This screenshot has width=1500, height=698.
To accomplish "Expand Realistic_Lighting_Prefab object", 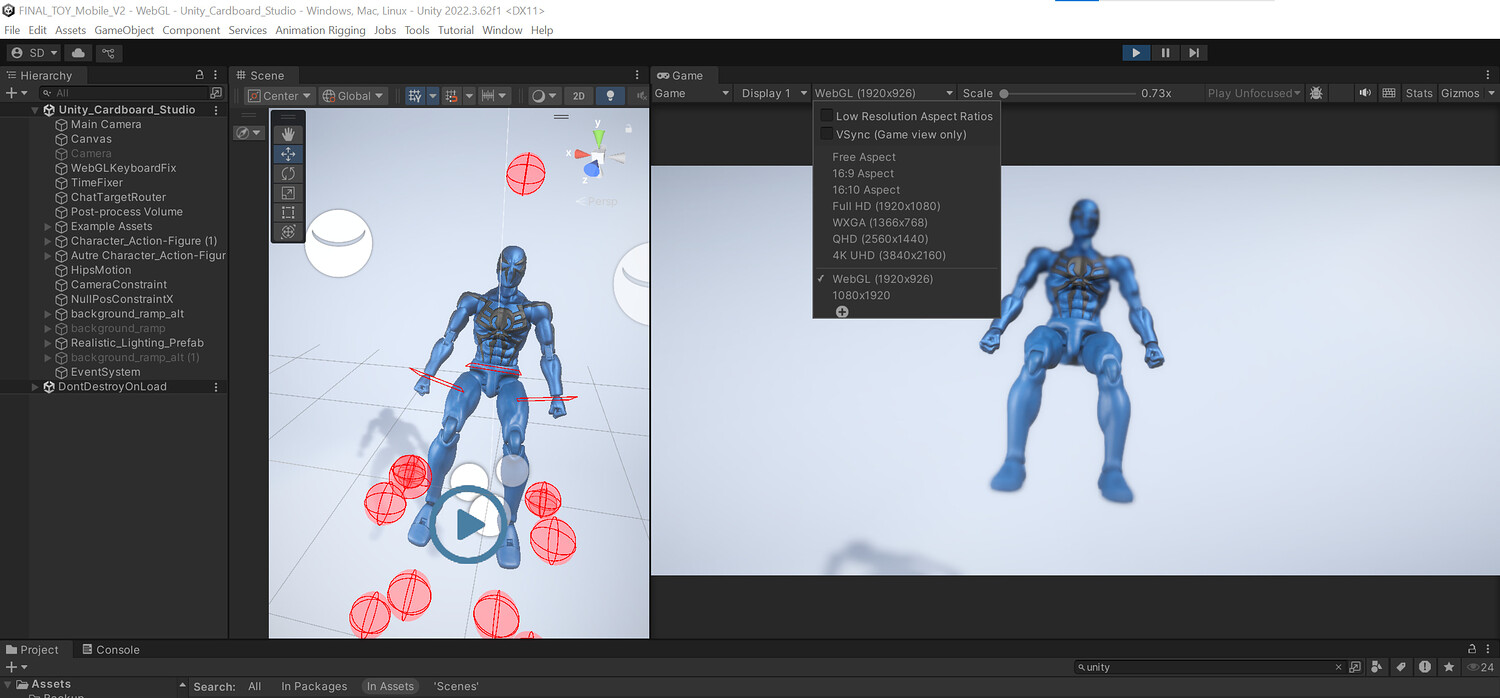I will 48,343.
